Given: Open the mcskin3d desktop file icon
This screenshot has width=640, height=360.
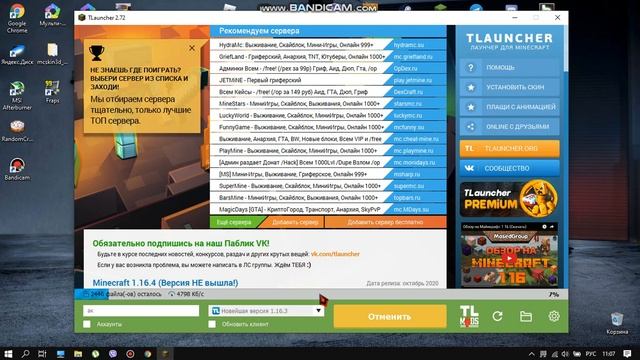Looking at the screenshot, I should (52, 55).
